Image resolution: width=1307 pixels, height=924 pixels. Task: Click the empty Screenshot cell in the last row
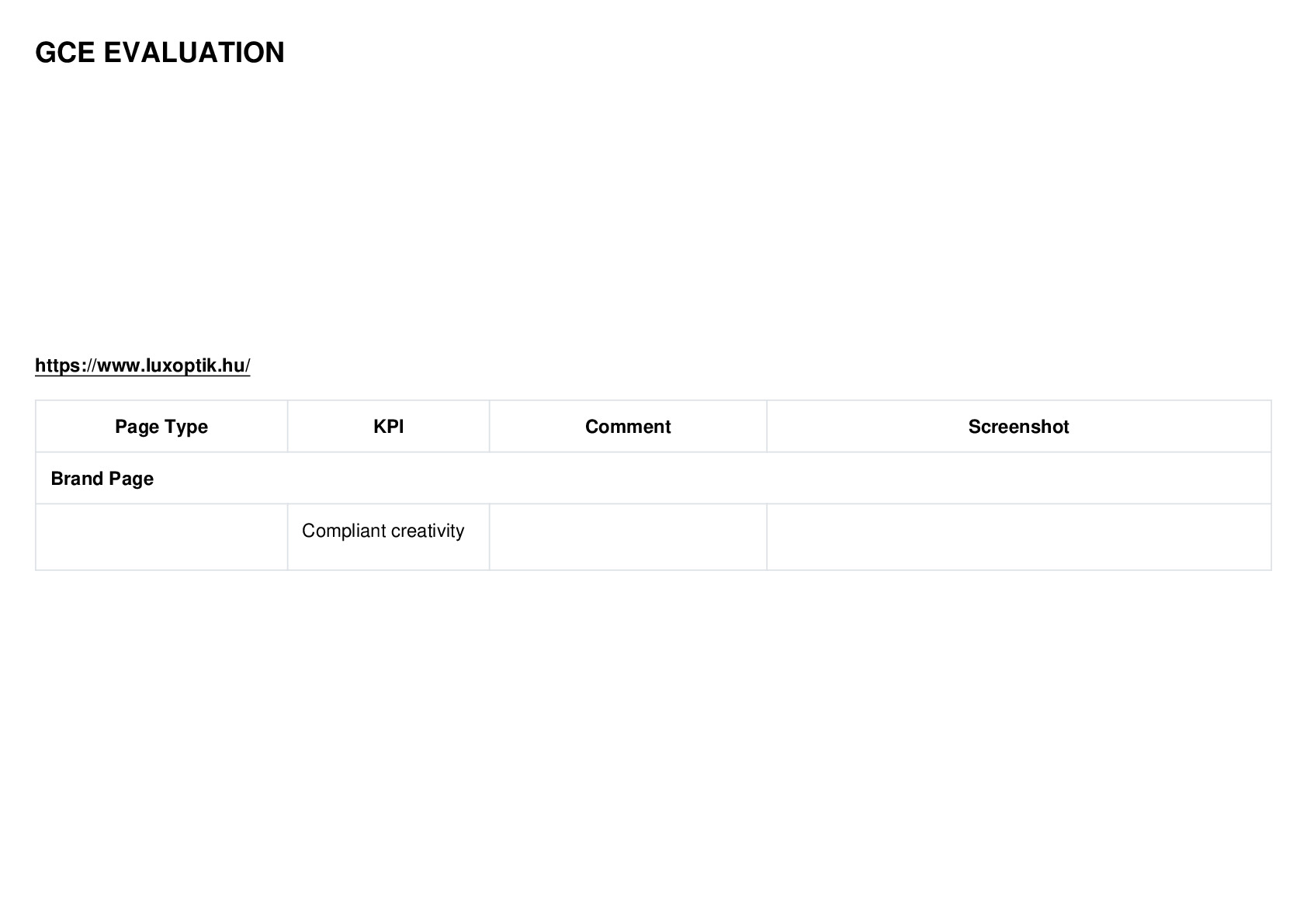pyautogui.click(x=1018, y=537)
